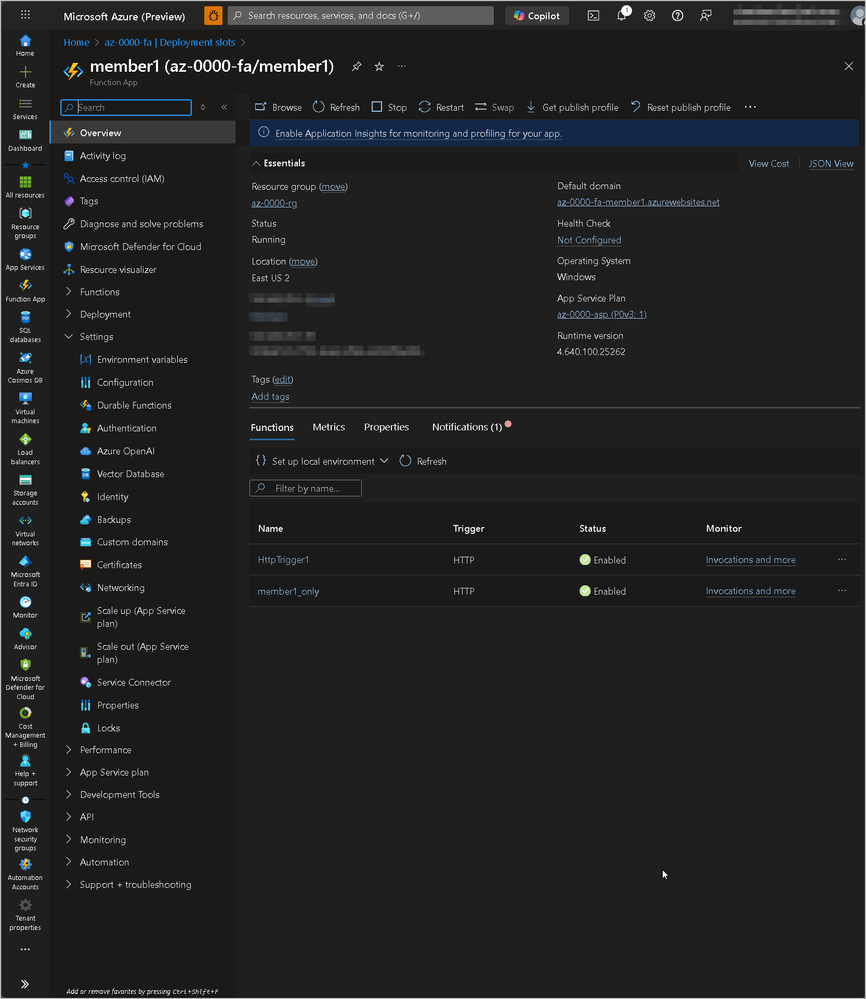Open the notifications bell icon
The image size is (866, 999).
[621, 15]
